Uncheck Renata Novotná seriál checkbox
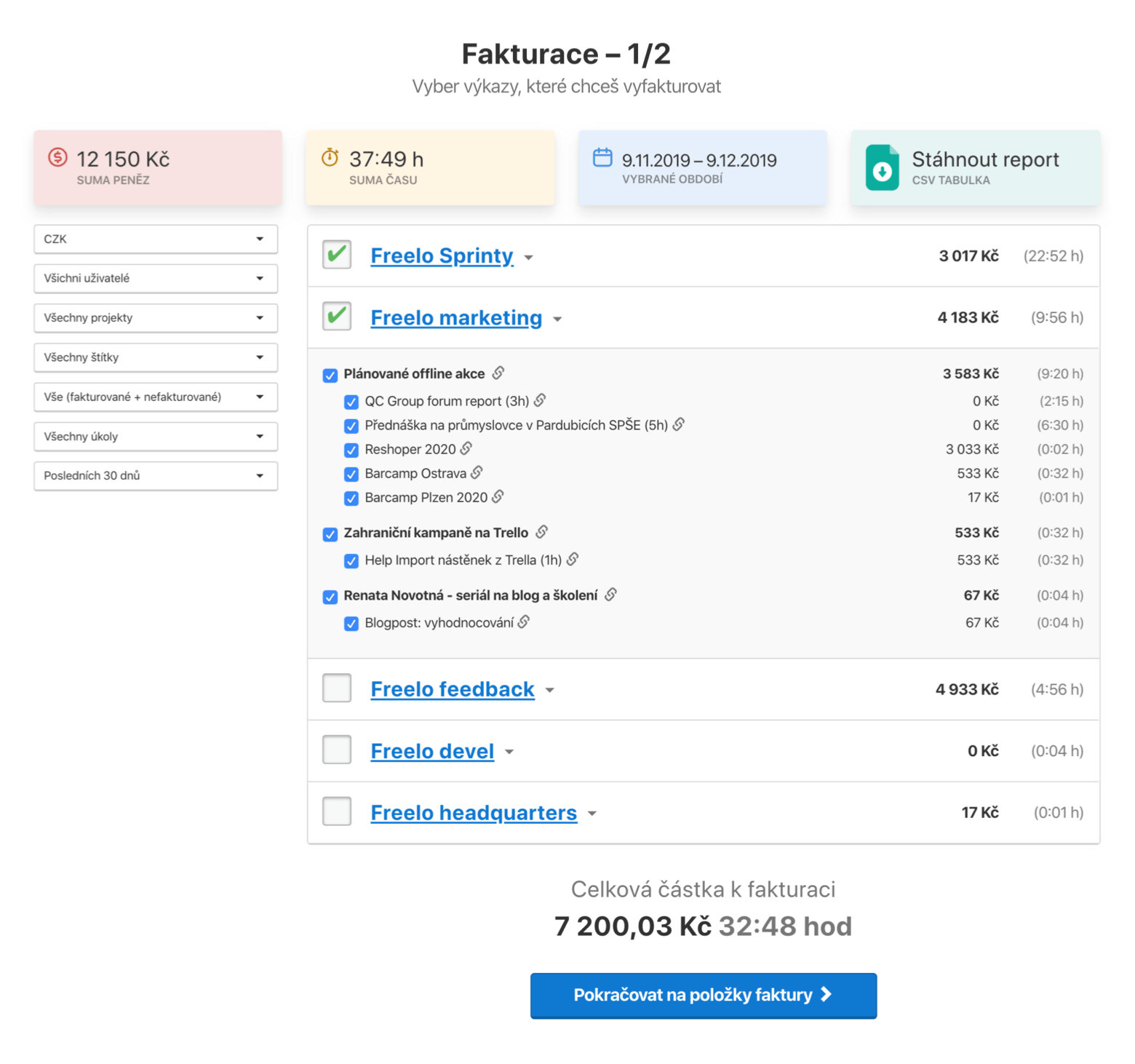This screenshot has height=1064, width=1135. [x=330, y=597]
